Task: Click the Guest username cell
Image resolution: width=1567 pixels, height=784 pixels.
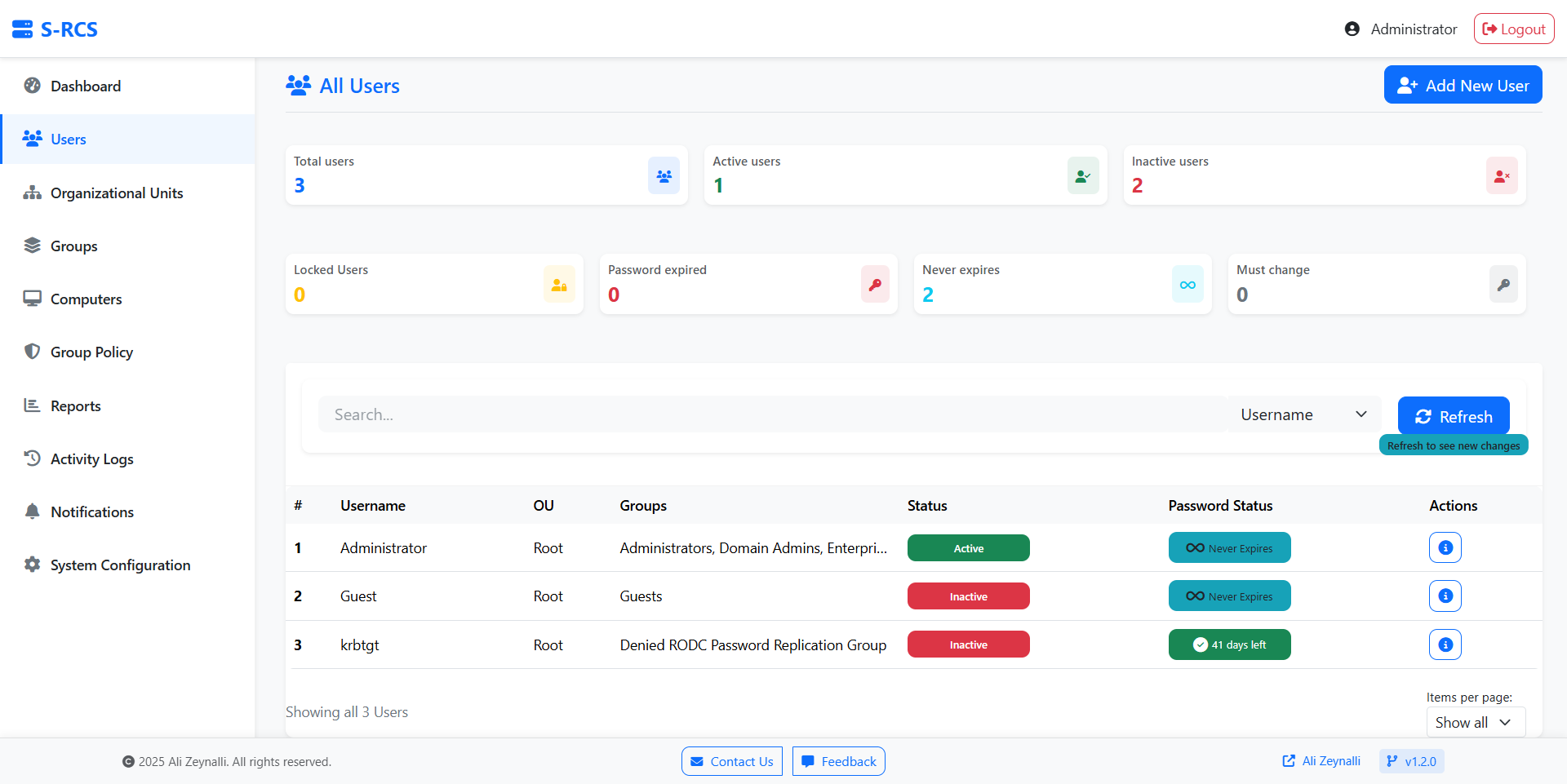Action: (x=358, y=596)
